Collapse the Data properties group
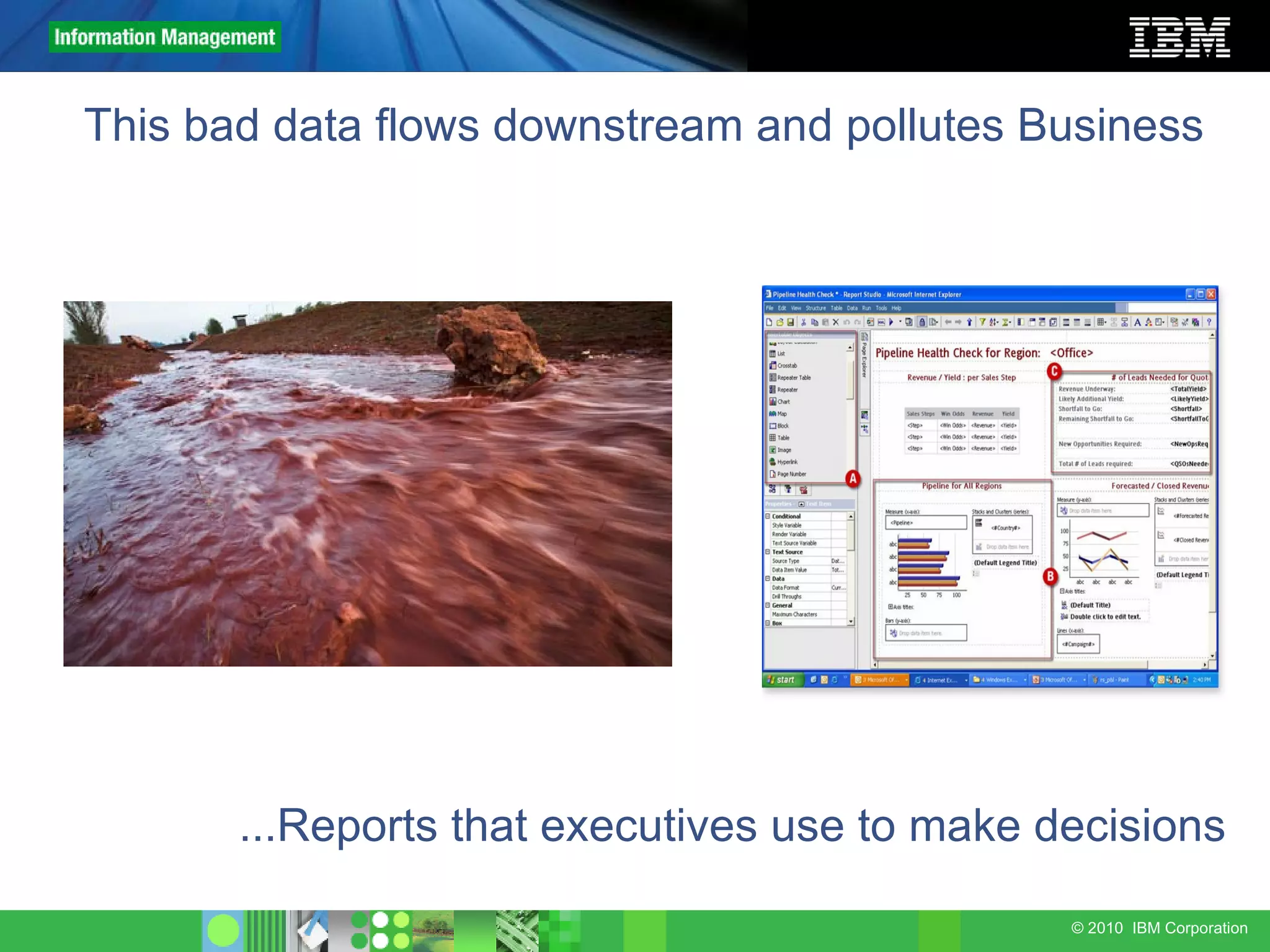 coord(768,578)
